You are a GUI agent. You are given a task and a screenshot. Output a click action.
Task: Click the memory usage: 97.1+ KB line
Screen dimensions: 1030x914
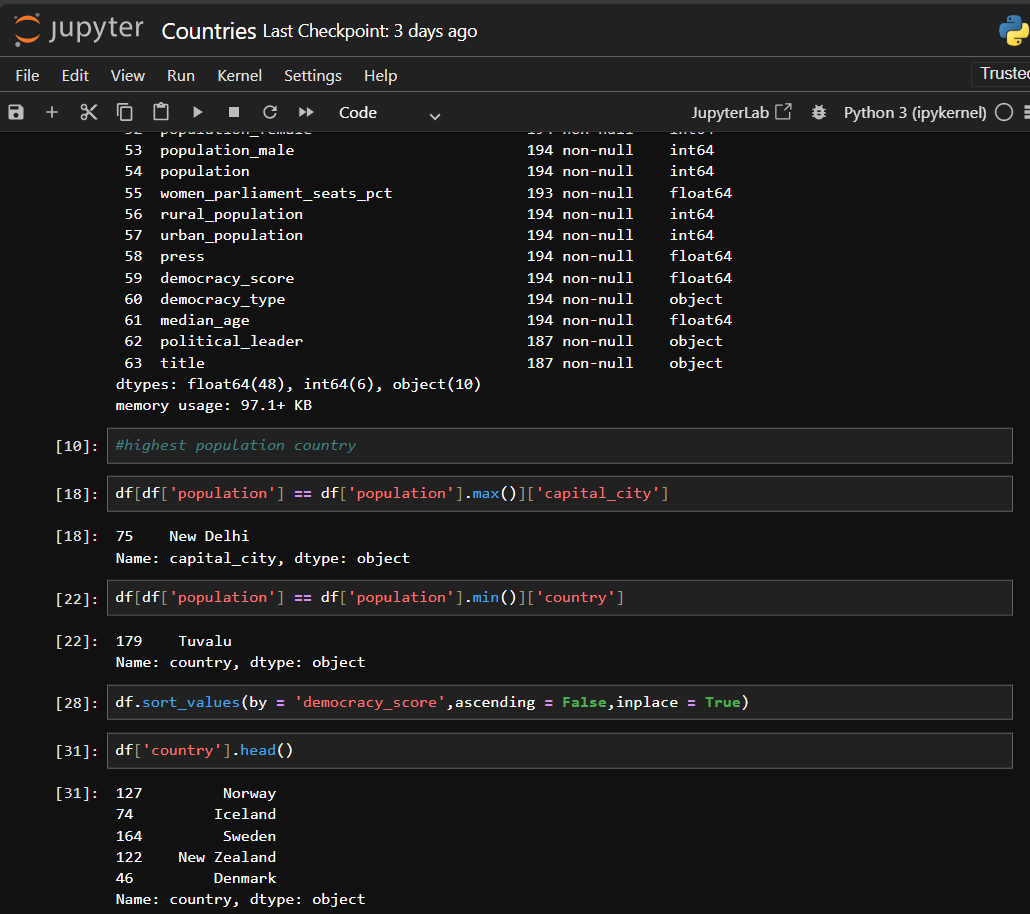coord(213,405)
